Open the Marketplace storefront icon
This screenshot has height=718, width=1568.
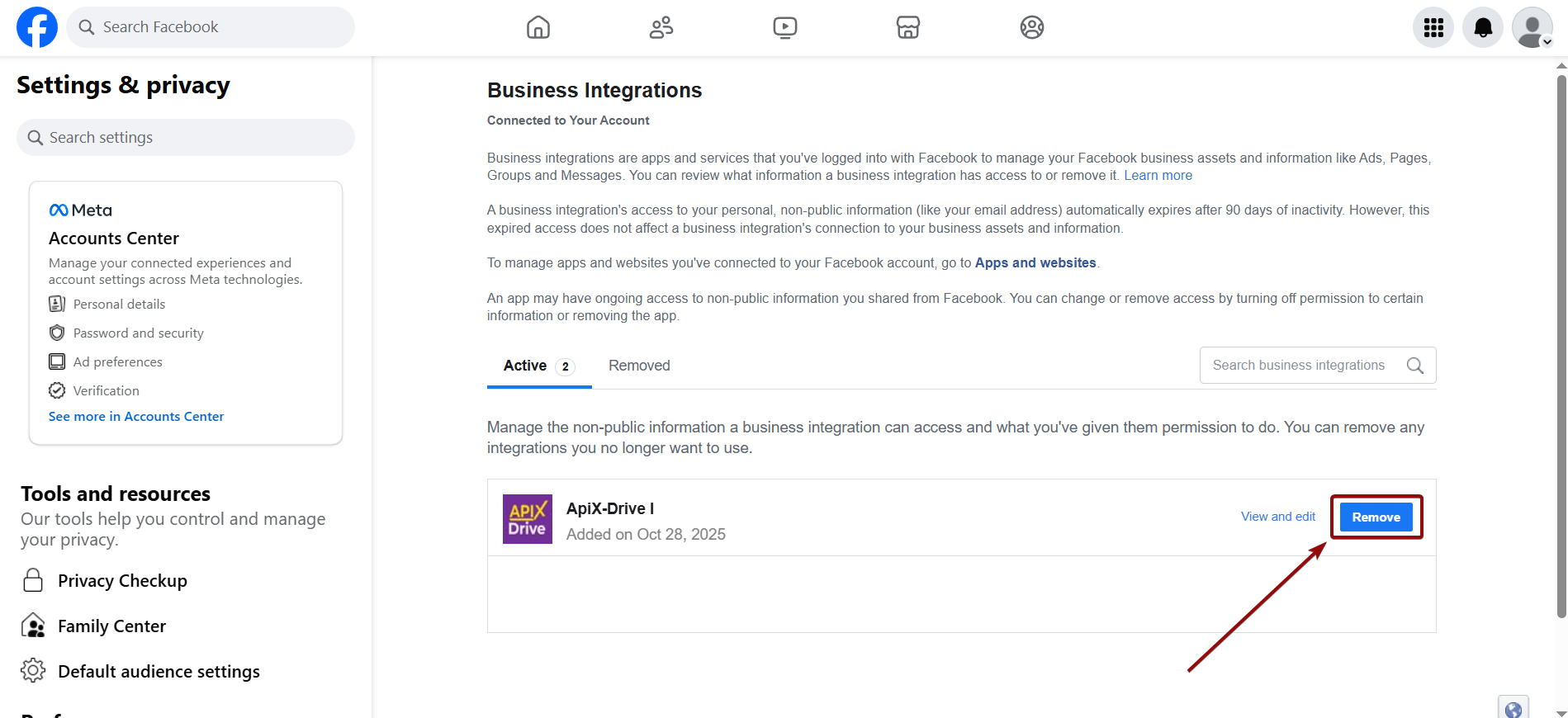pyautogui.click(x=907, y=27)
